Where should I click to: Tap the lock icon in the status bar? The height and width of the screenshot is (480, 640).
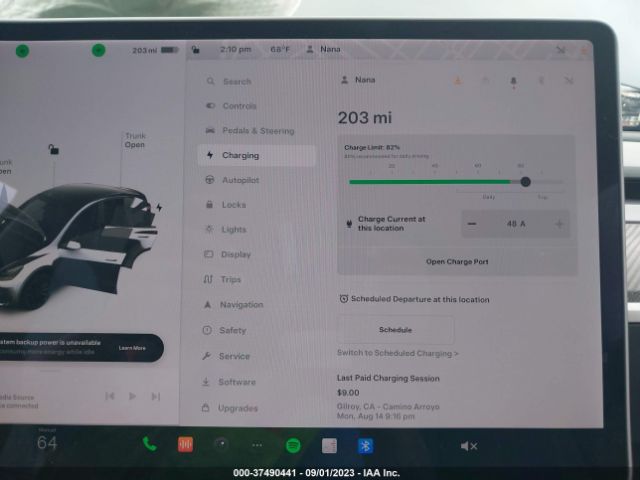[x=196, y=50]
